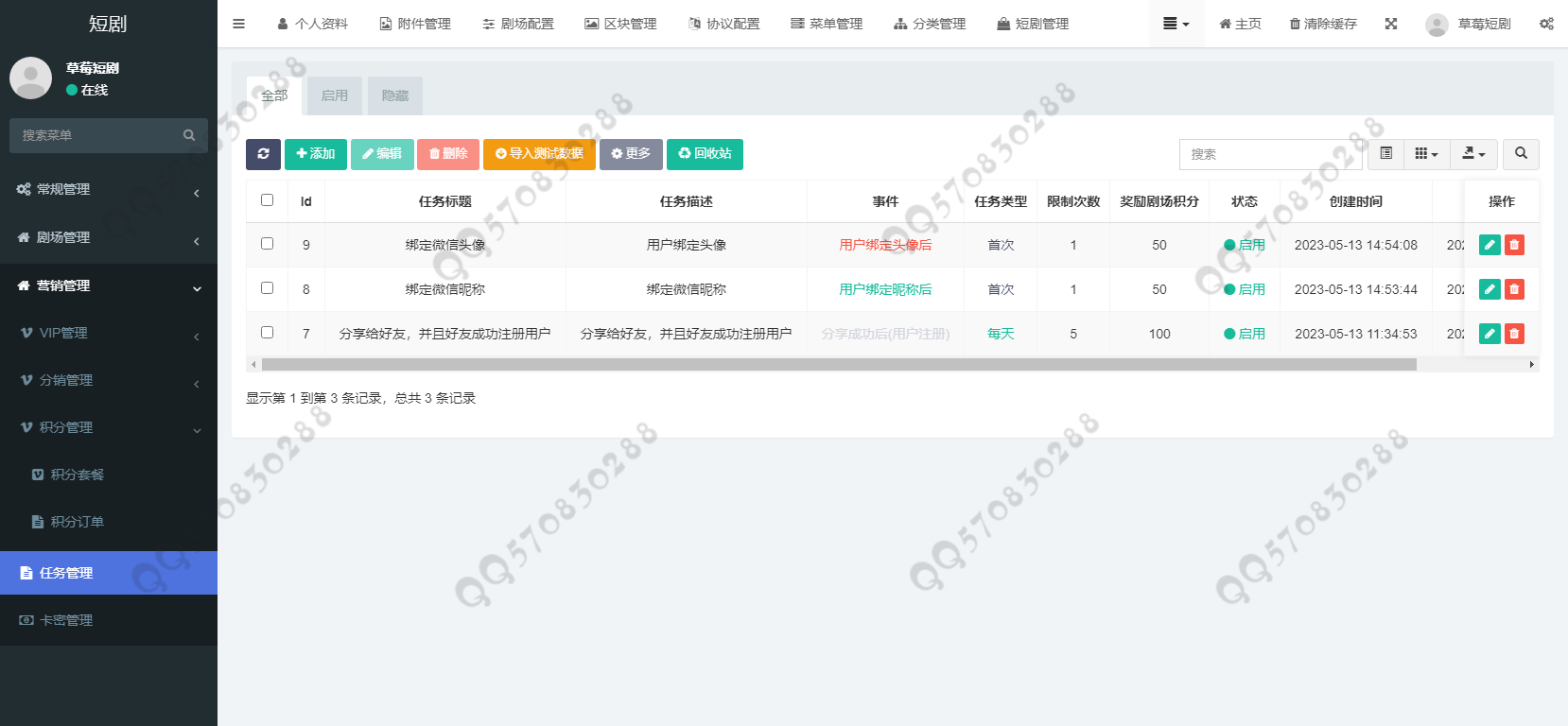Open 菜单管理 top menu

pos(827,24)
